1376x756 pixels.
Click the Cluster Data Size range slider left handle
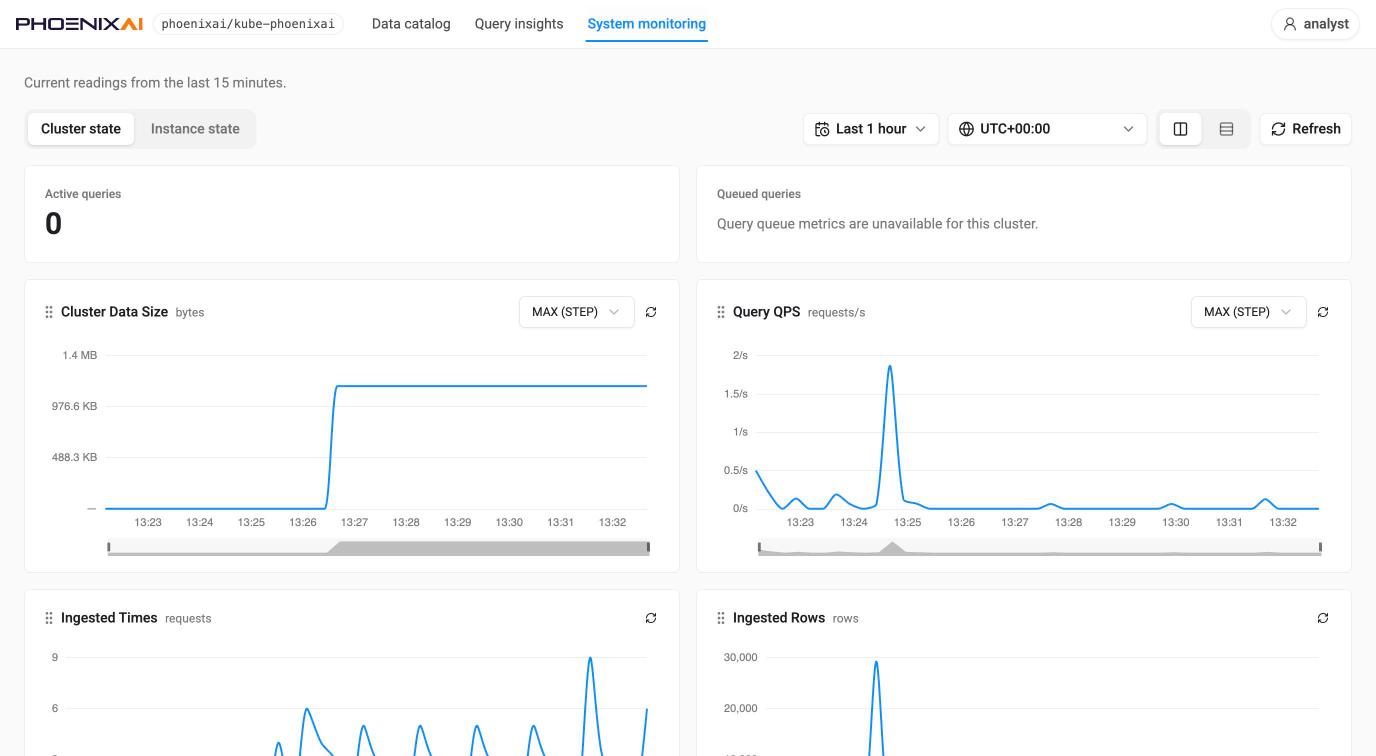[109, 547]
